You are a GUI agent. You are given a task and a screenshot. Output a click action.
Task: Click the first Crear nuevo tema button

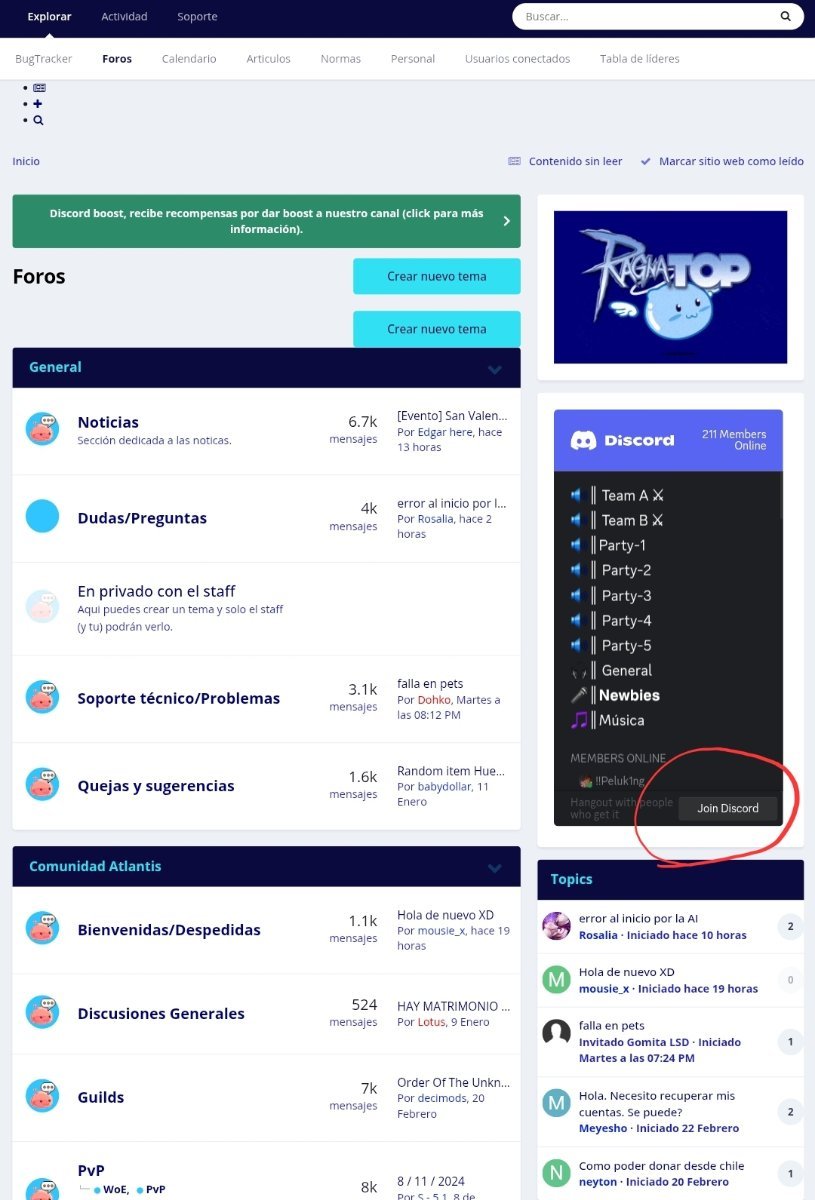click(437, 276)
